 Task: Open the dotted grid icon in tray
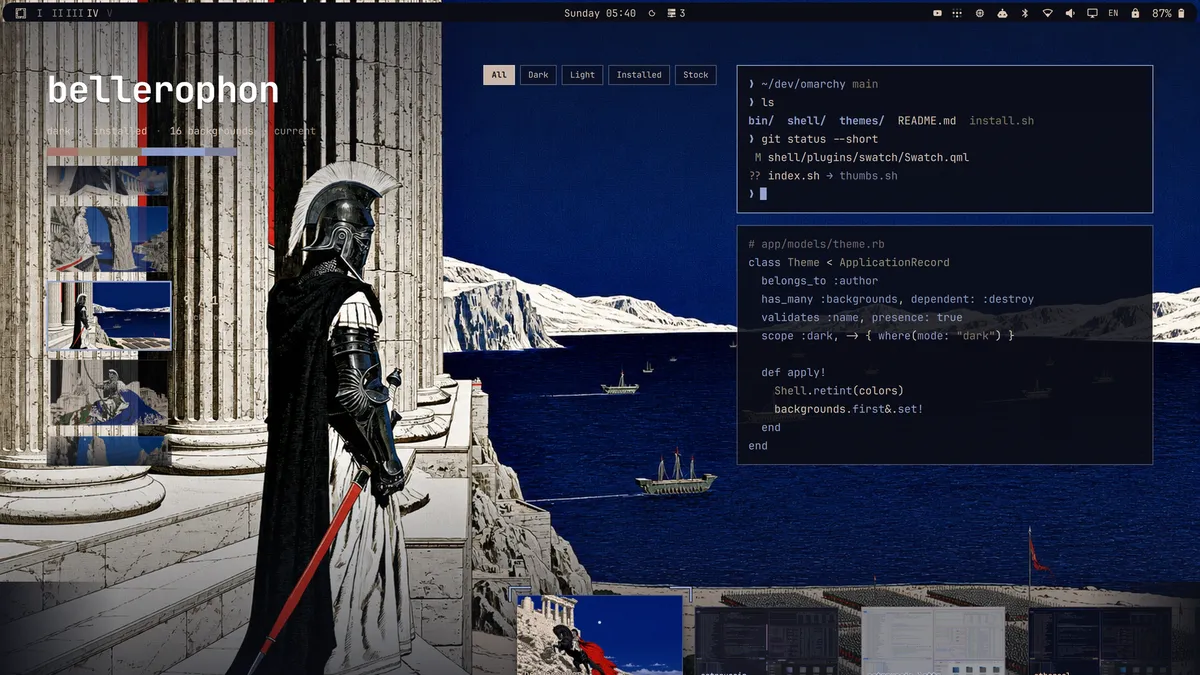(957, 13)
